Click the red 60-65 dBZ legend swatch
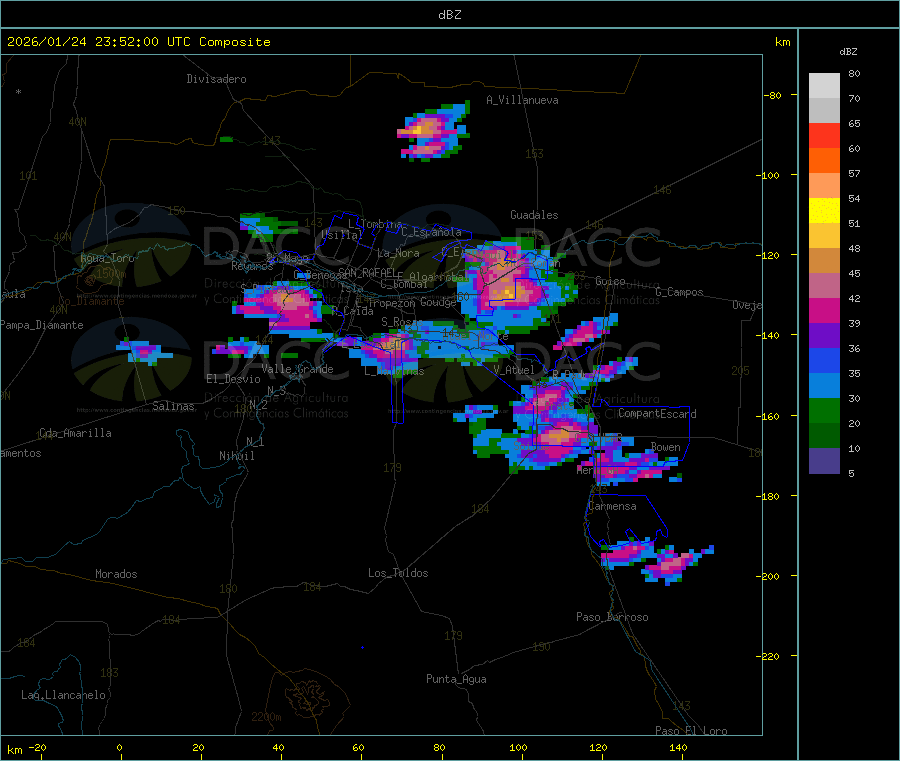 coord(824,136)
